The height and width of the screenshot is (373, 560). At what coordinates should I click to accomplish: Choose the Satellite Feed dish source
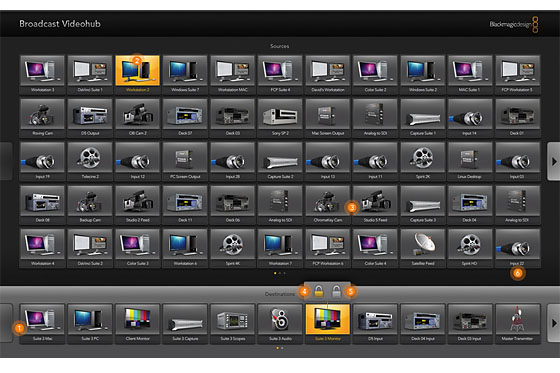click(x=422, y=248)
